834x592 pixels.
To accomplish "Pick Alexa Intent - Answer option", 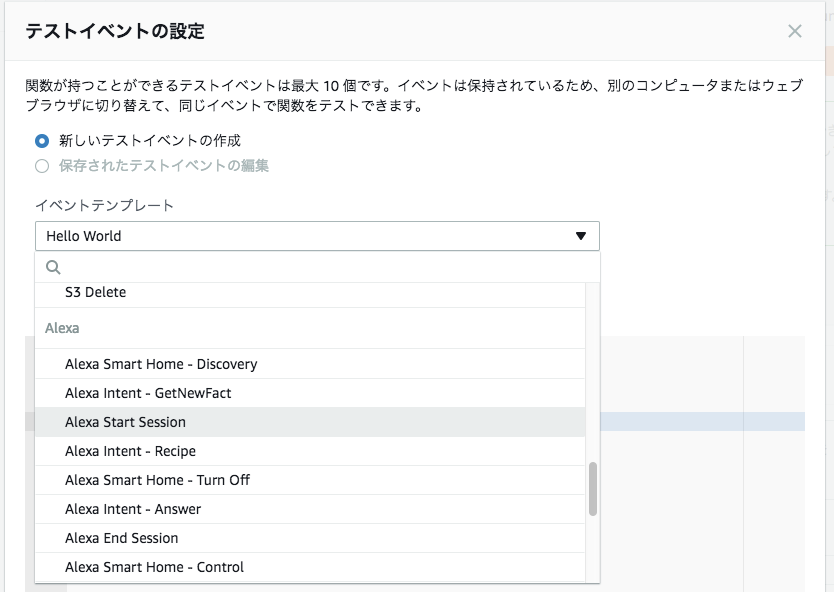I will point(133,509).
